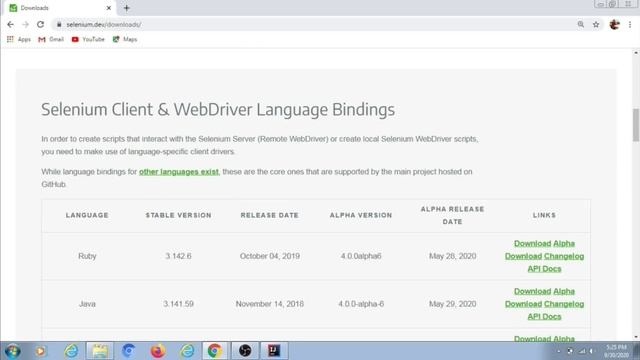This screenshot has height=360, width=640.
Task: Select the Downloads browser tab
Action: point(60,8)
